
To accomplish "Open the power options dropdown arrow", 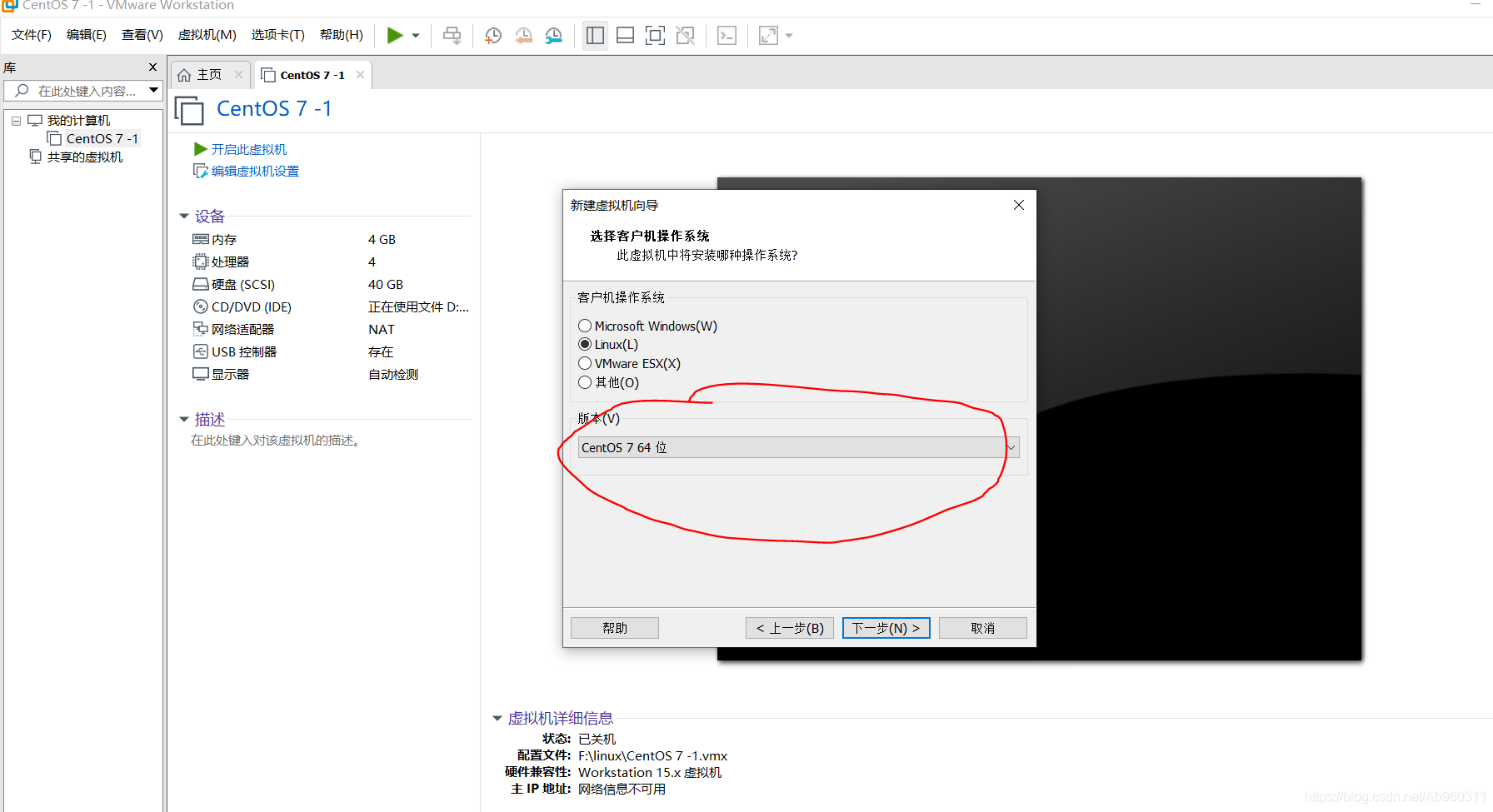I will point(416,36).
